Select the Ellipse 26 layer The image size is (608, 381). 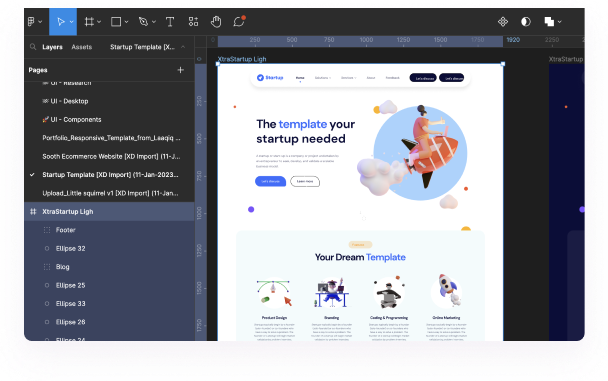109,322
